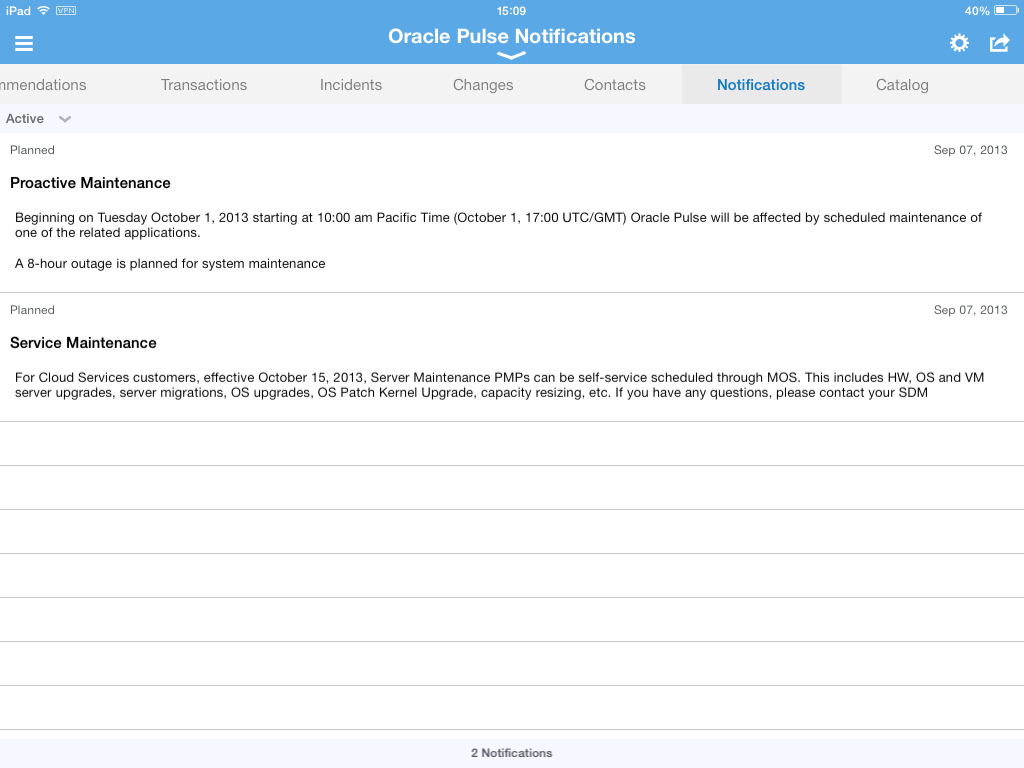Switch to the Contacts tab
The height and width of the screenshot is (768, 1024).
pyautogui.click(x=615, y=85)
